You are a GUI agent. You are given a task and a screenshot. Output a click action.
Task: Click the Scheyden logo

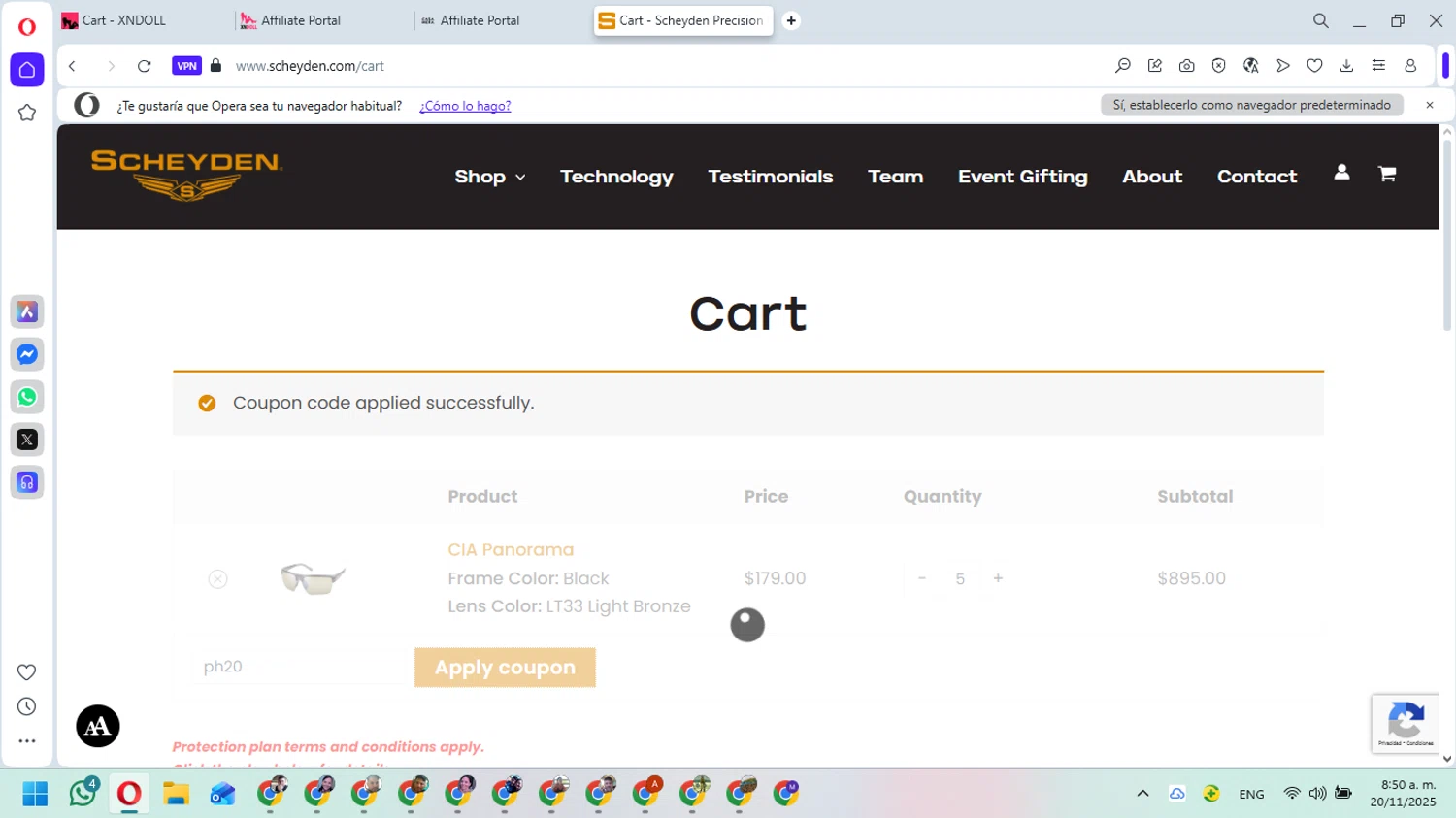pyautogui.click(x=186, y=176)
